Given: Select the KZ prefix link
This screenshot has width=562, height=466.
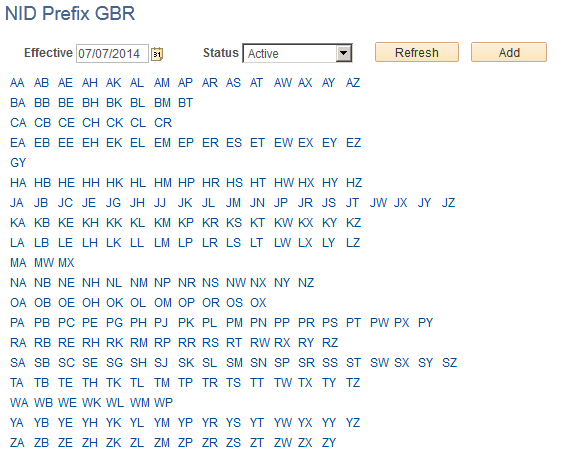Looking at the screenshot, I should 354,223.
